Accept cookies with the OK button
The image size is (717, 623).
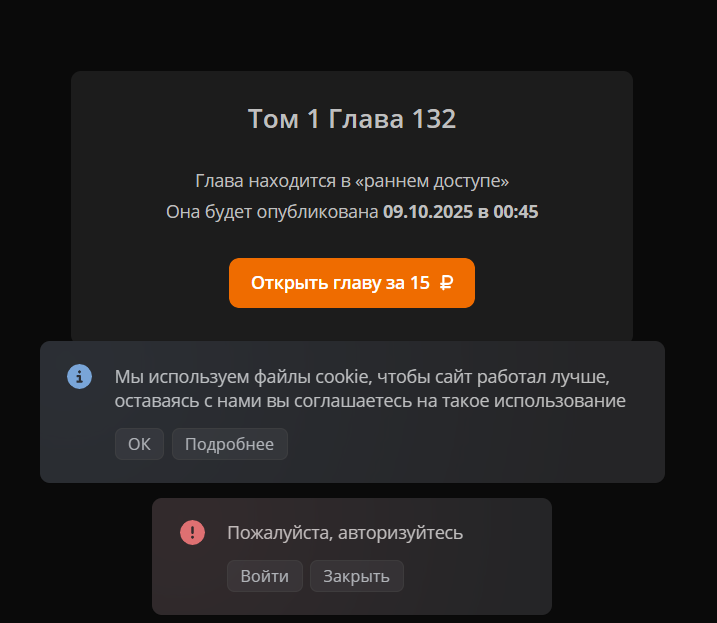tap(139, 444)
